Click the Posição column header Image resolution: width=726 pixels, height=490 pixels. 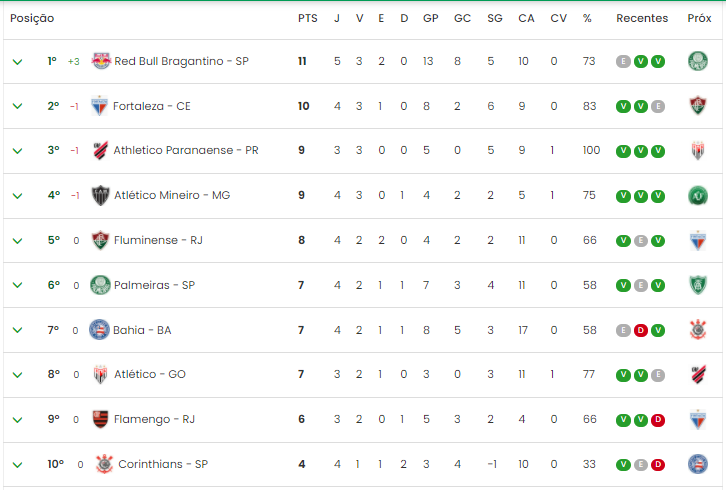point(32,18)
